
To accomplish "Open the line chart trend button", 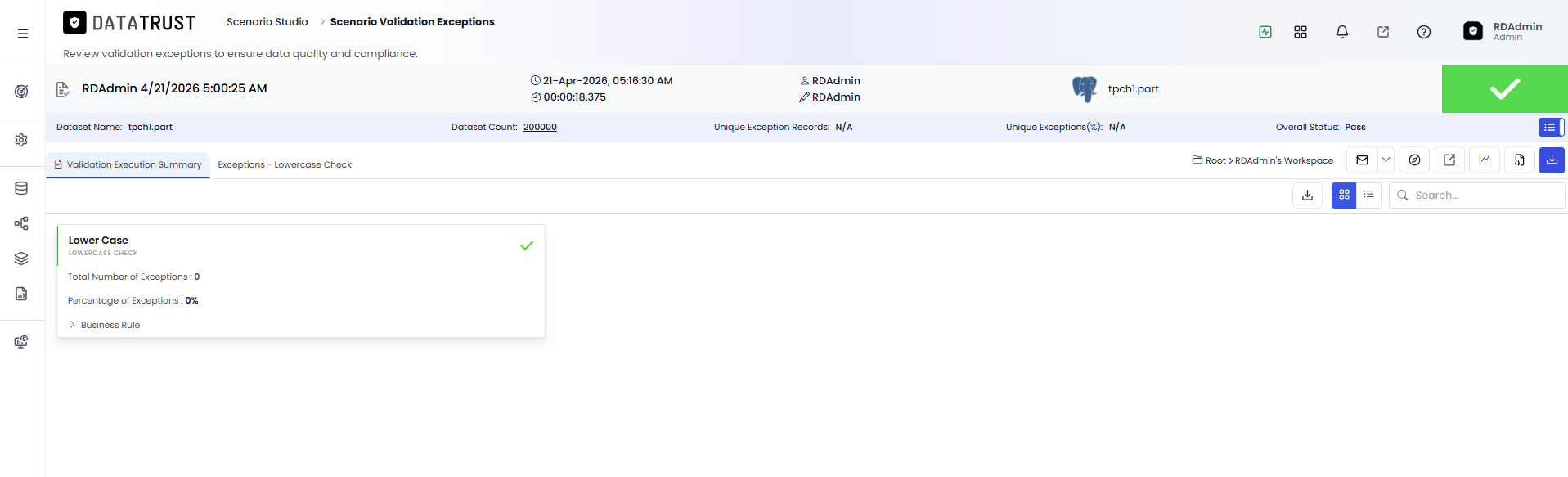I will coord(1485,160).
